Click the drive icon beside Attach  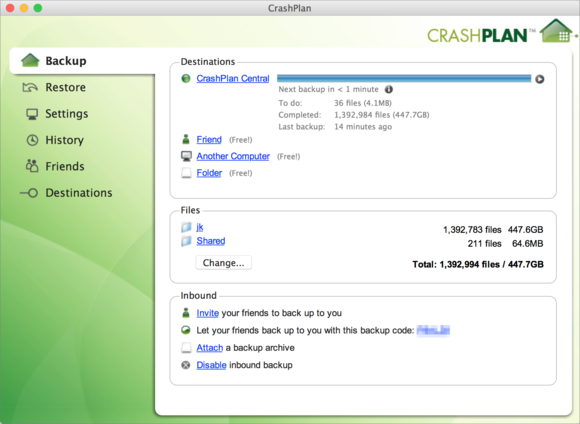(186, 348)
